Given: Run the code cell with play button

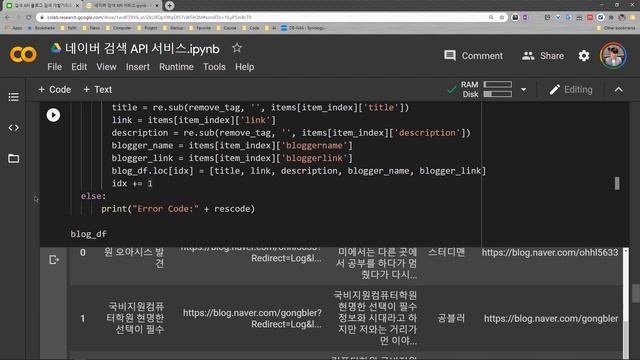Looking at the screenshot, I should click(53, 115).
